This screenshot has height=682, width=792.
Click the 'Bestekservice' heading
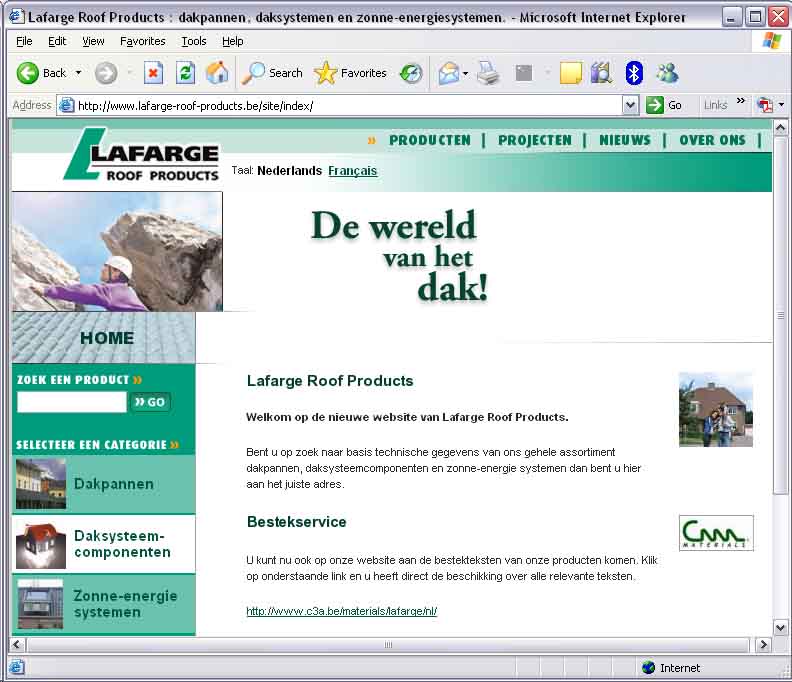pyautogui.click(x=296, y=522)
